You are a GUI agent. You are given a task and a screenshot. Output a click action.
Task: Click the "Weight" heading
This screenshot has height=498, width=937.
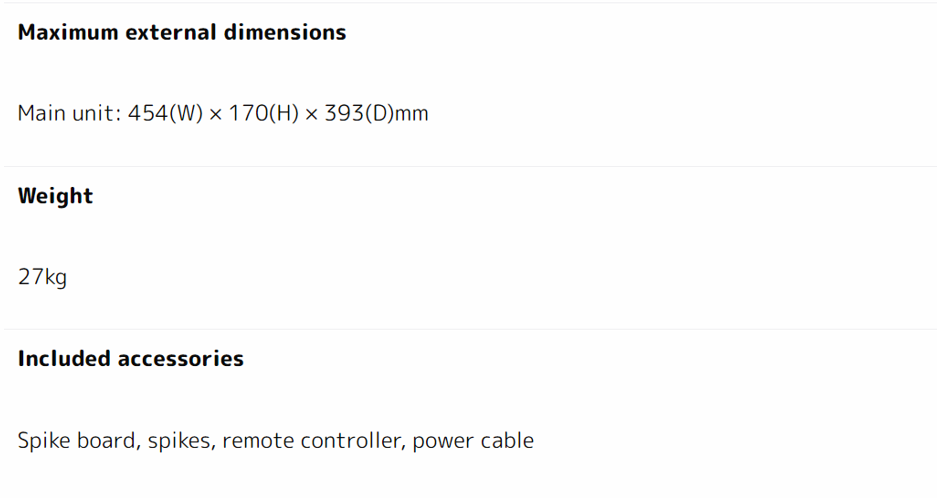pyautogui.click(x=55, y=196)
